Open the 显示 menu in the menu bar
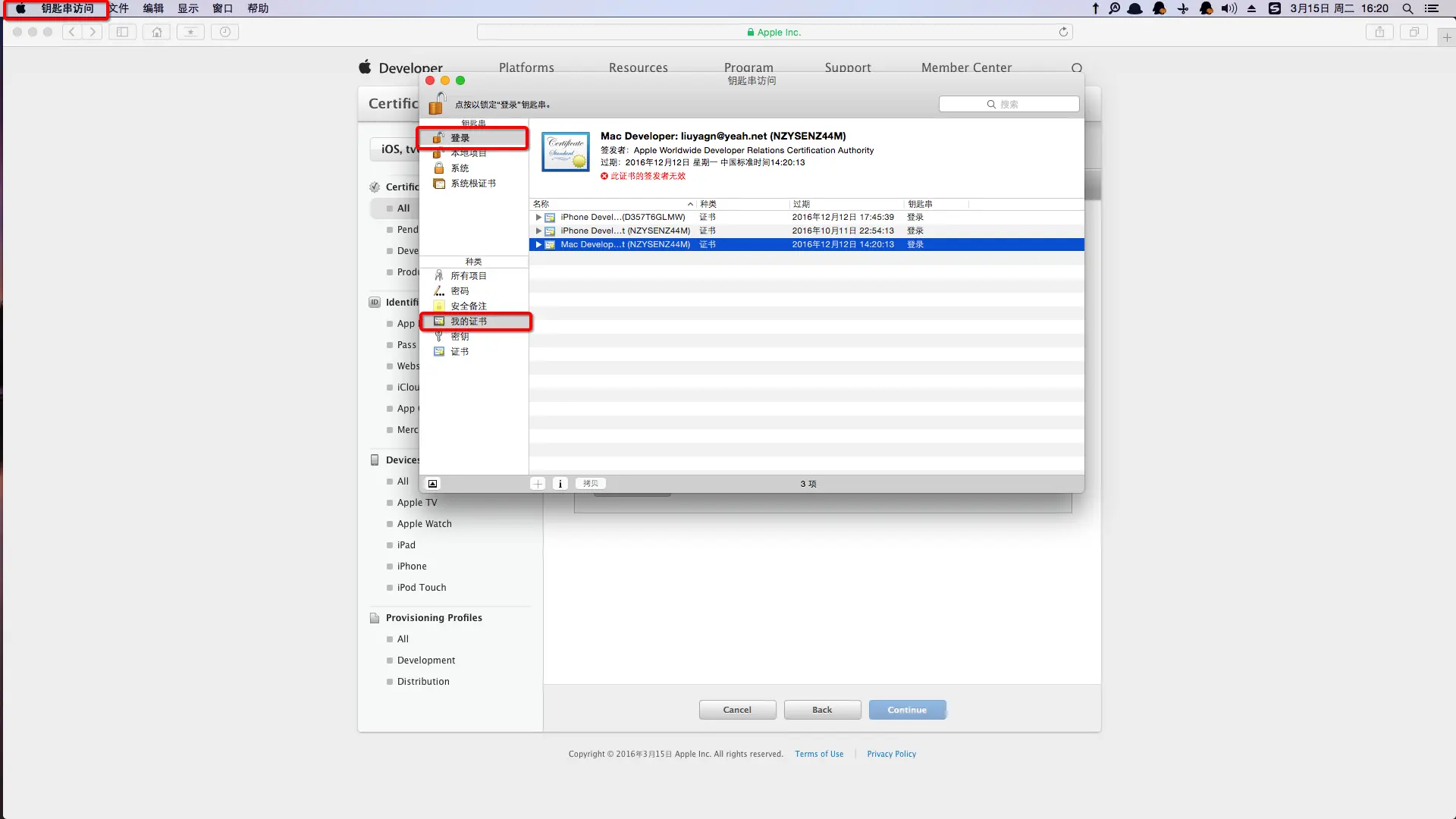 point(188,8)
